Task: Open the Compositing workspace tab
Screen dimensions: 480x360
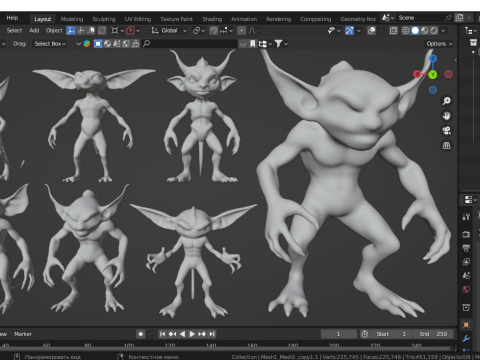Action: point(316,19)
